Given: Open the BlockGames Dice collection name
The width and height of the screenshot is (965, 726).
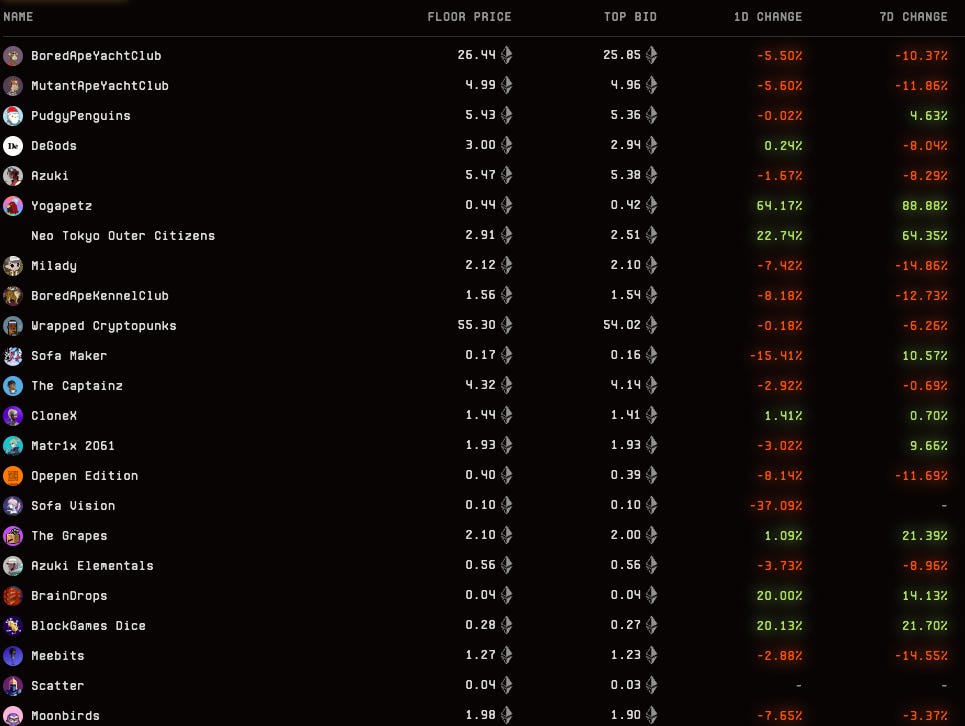Looking at the screenshot, I should point(89,626).
